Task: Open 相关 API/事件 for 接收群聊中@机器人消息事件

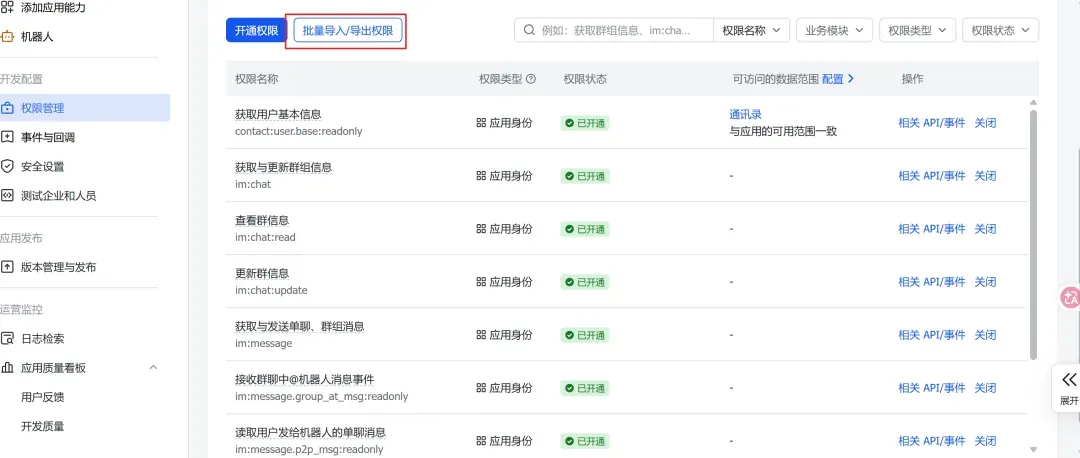Action: point(932,388)
